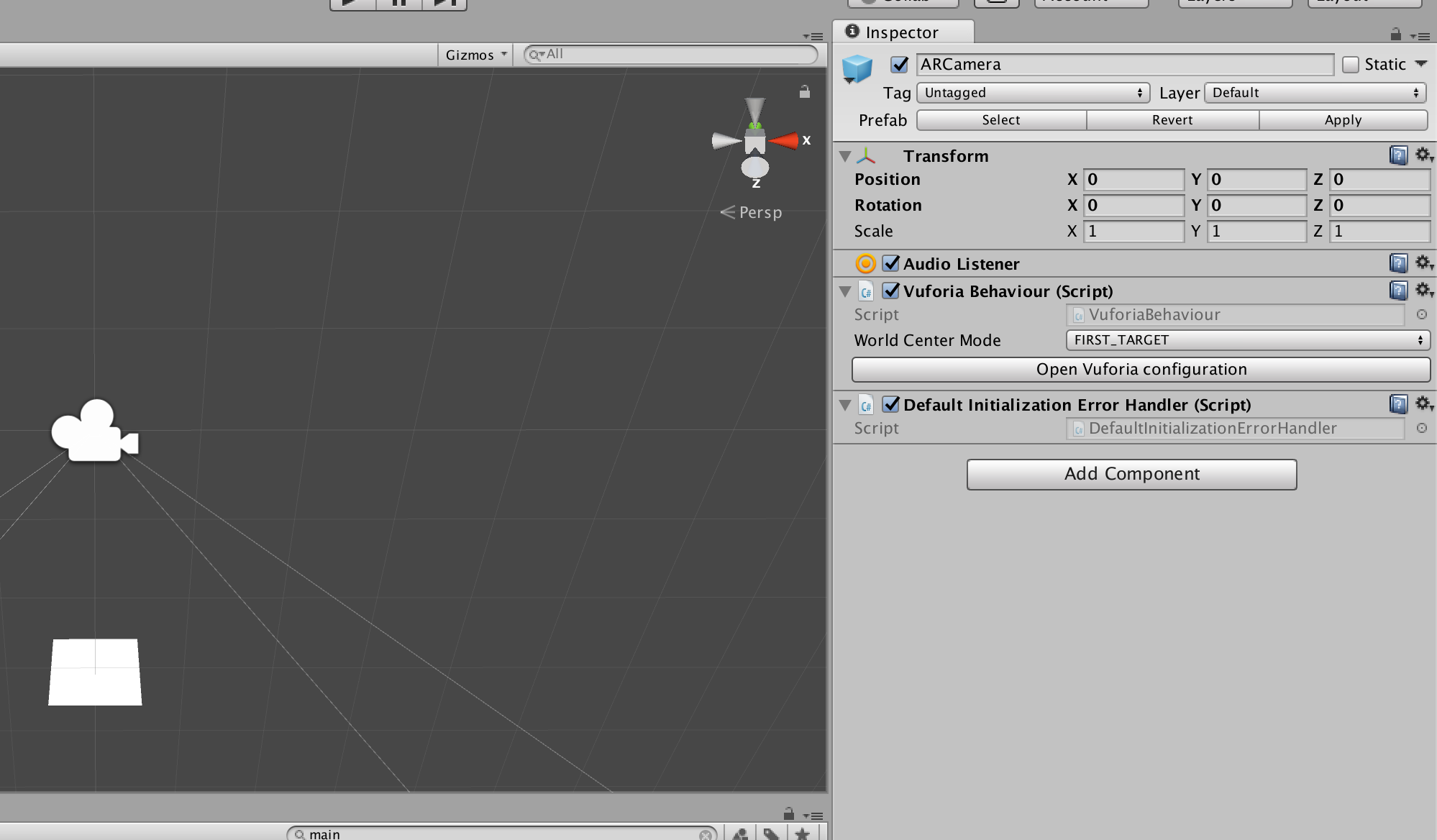Collapse the Transform component foldout
The image size is (1437, 840).
click(x=845, y=156)
